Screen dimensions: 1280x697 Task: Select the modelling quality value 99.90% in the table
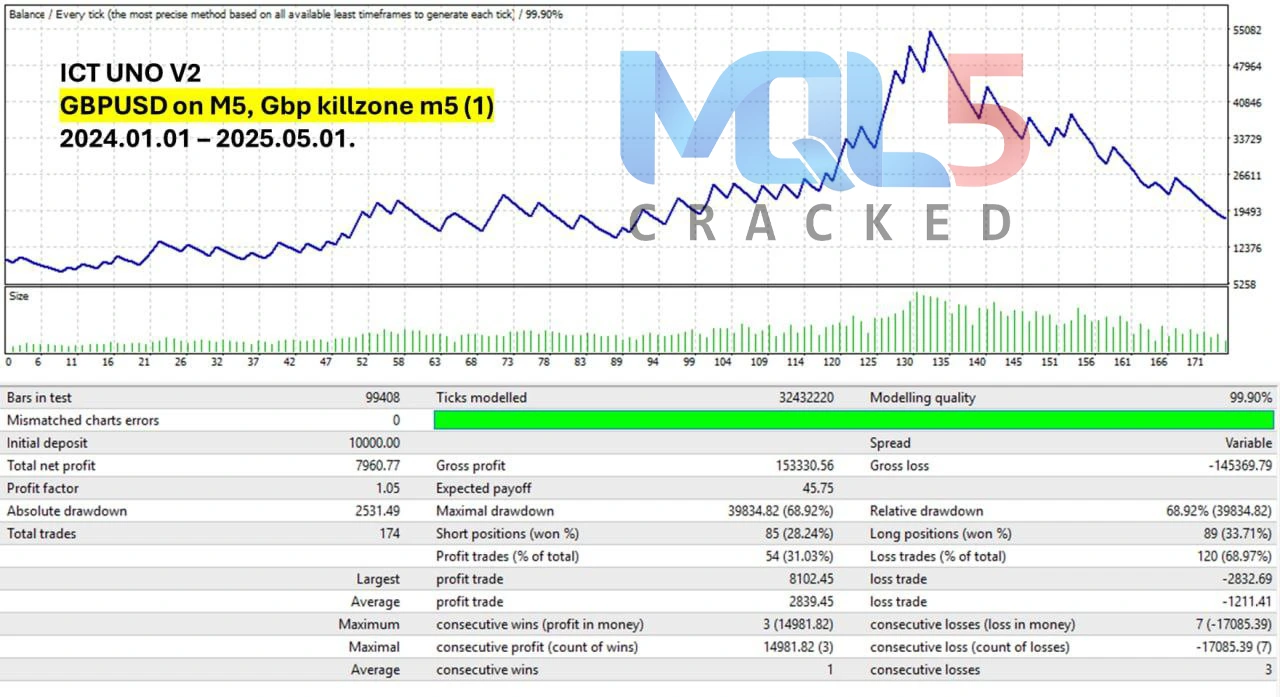pos(1251,398)
